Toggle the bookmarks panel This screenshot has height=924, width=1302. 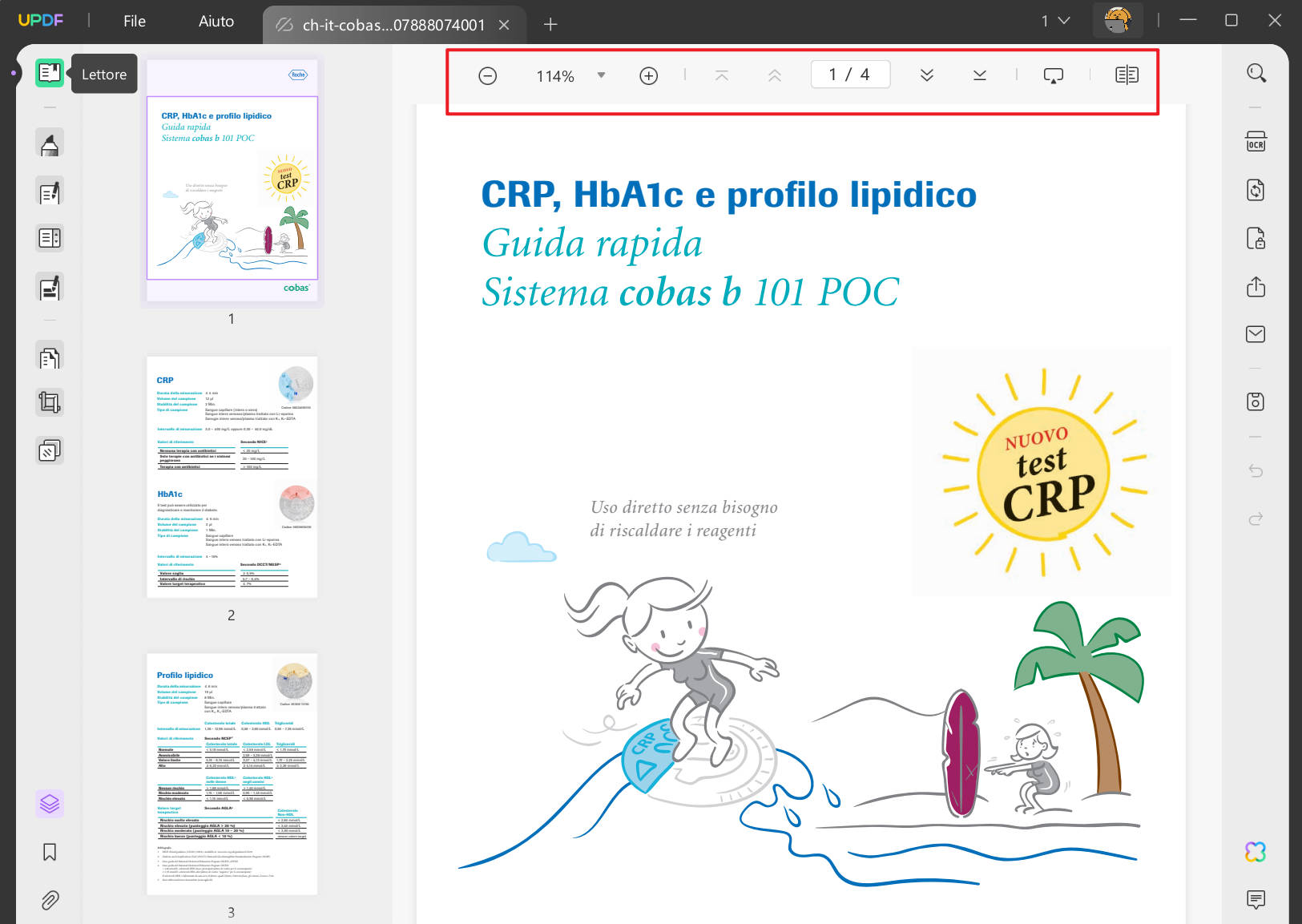tap(50, 852)
